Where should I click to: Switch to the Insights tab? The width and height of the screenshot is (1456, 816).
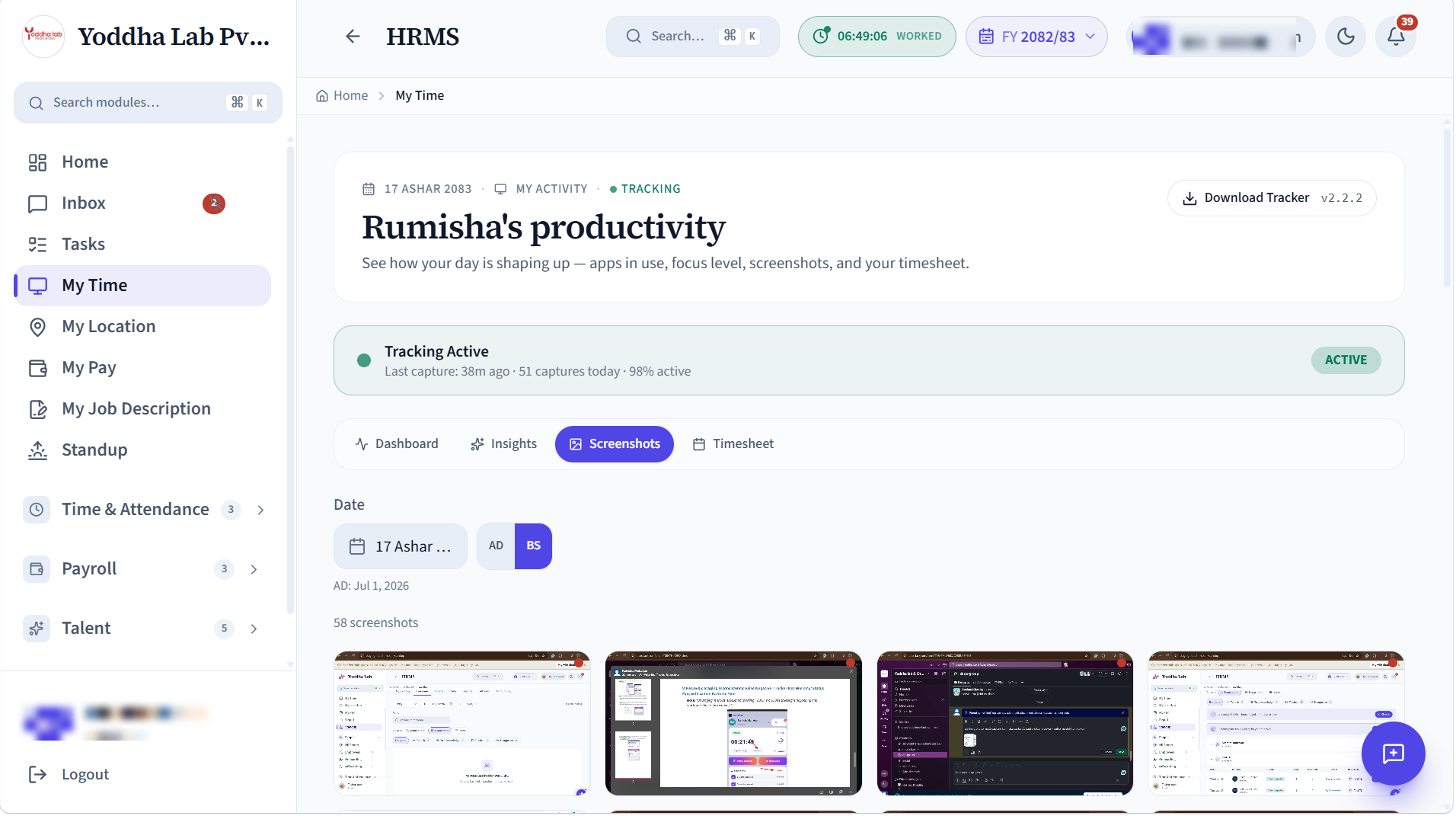click(503, 444)
